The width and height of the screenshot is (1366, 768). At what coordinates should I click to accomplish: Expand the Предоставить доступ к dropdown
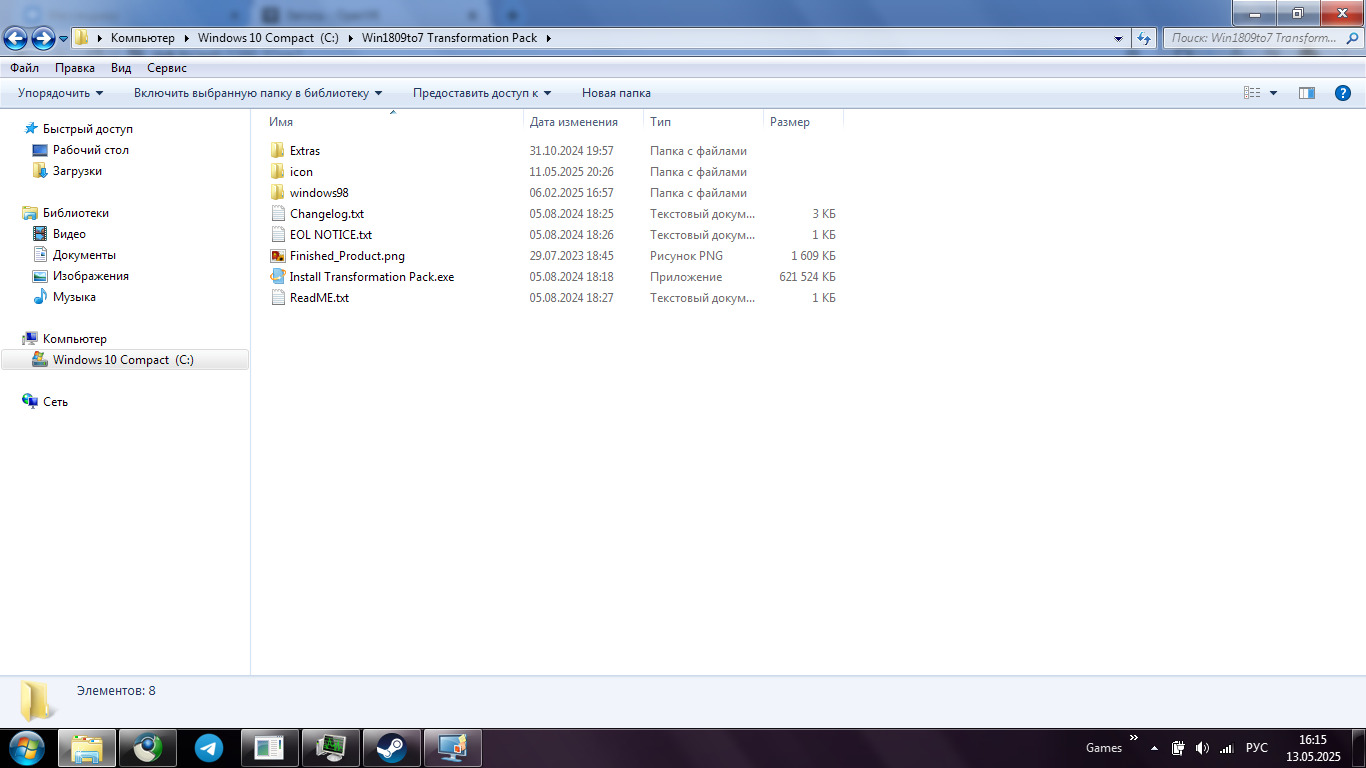(x=482, y=93)
